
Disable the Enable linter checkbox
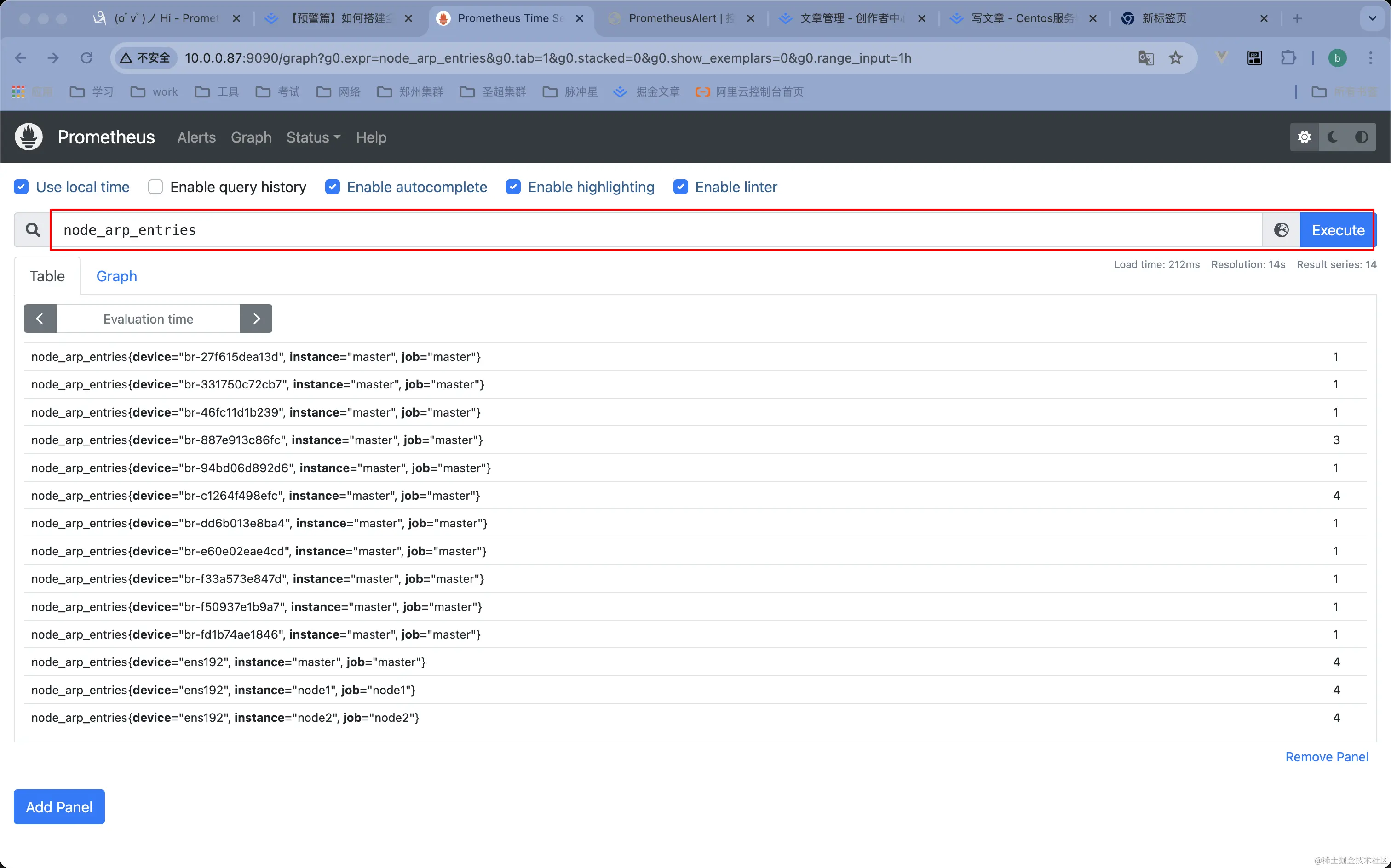pos(681,187)
